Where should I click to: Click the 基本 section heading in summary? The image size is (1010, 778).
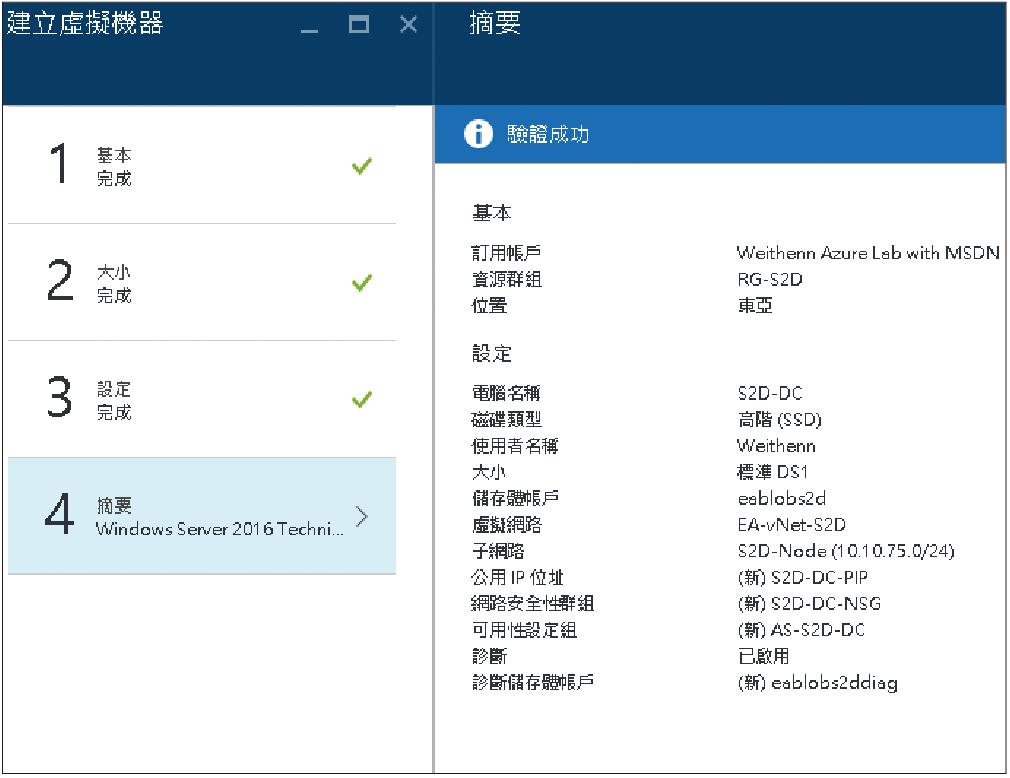492,213
